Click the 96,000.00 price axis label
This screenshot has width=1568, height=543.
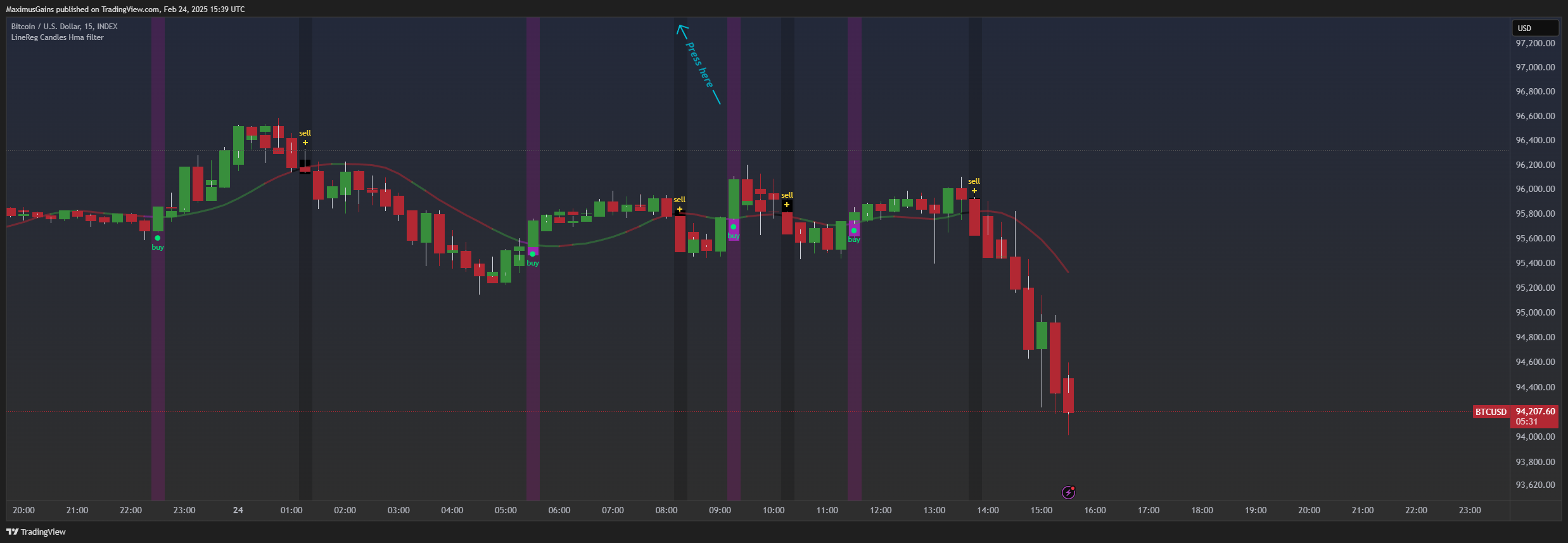pyautogui.click(x=1535, y=189)
